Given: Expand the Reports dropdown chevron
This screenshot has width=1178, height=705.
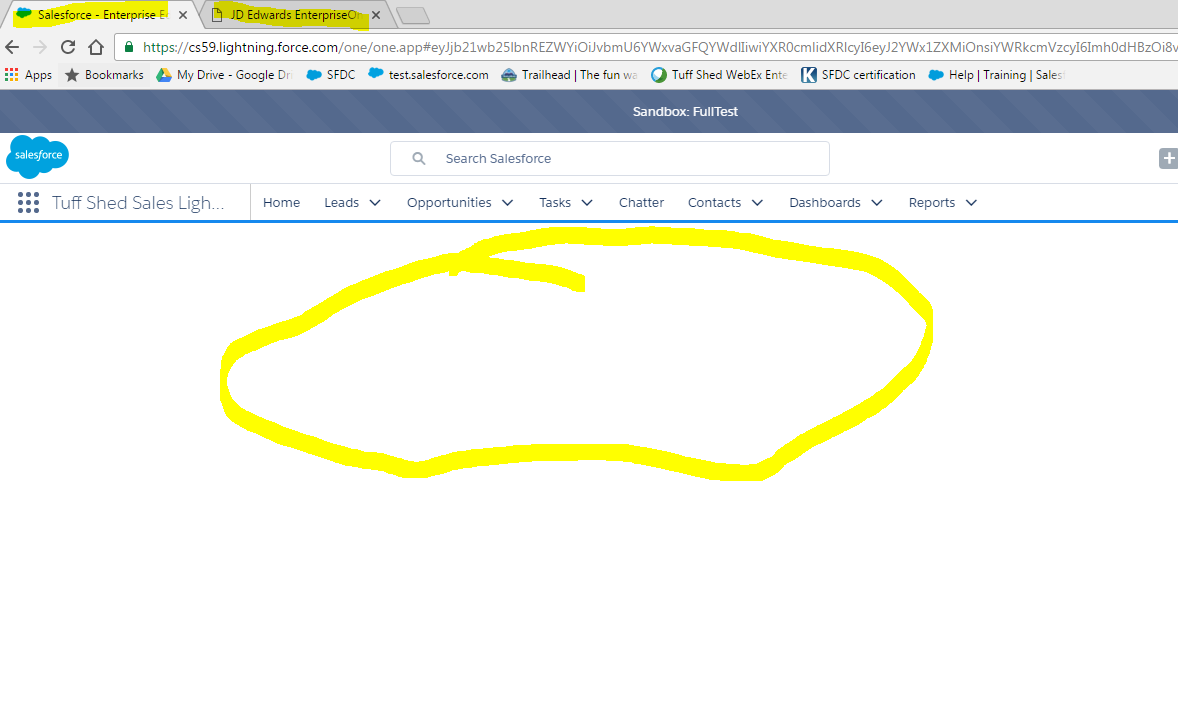Looking at the screenshot, I should click(971, 203).
